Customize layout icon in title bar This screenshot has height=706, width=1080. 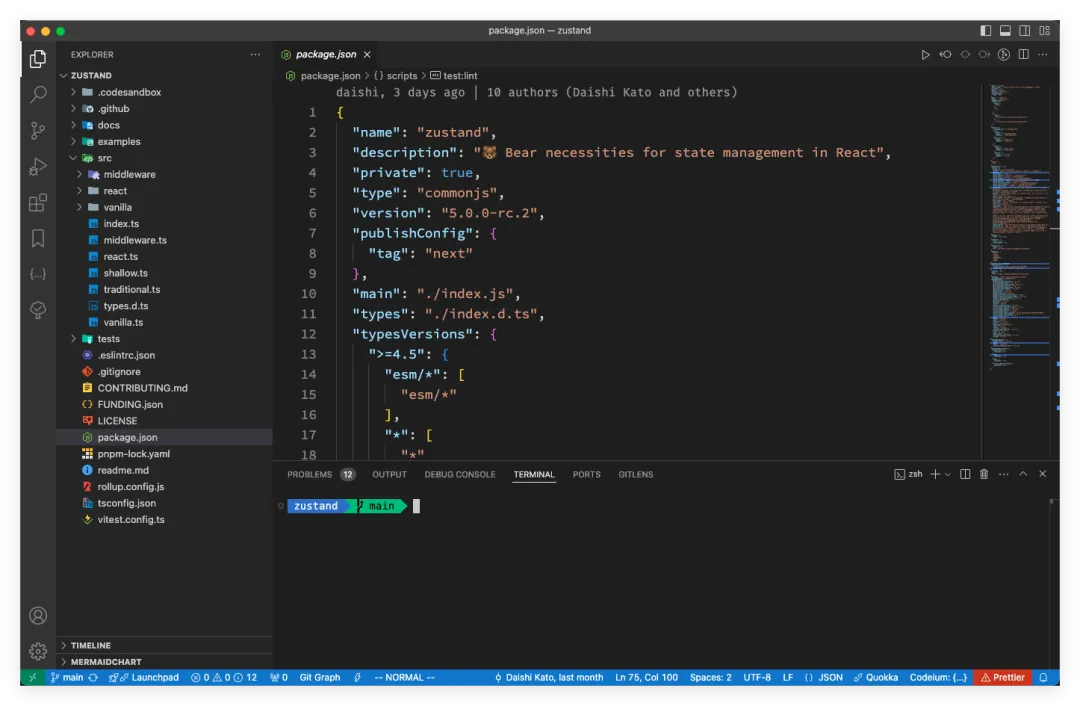pyautogui.click(x=1044, y=30)
